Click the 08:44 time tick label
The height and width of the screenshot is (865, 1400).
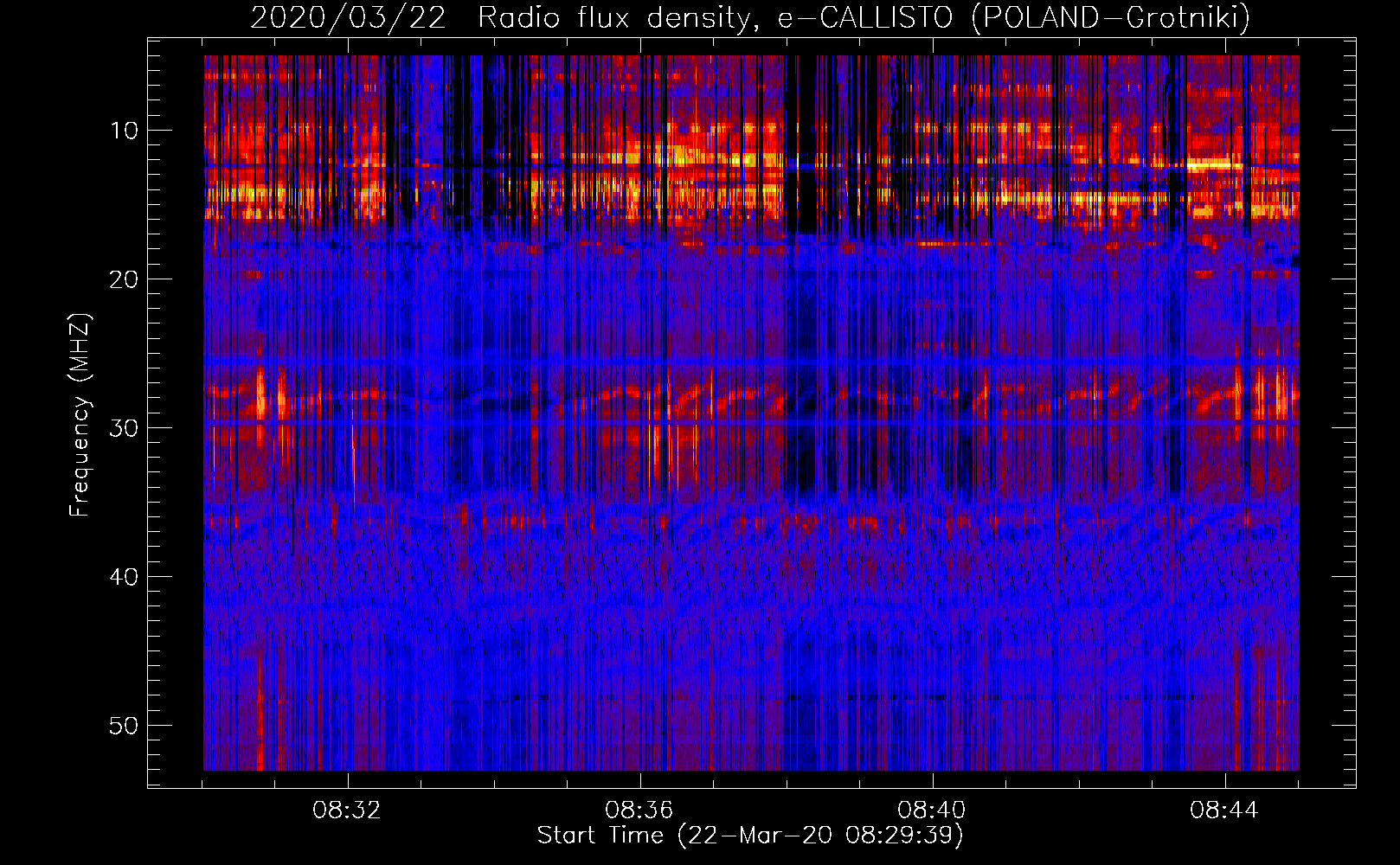point(1224,811)
